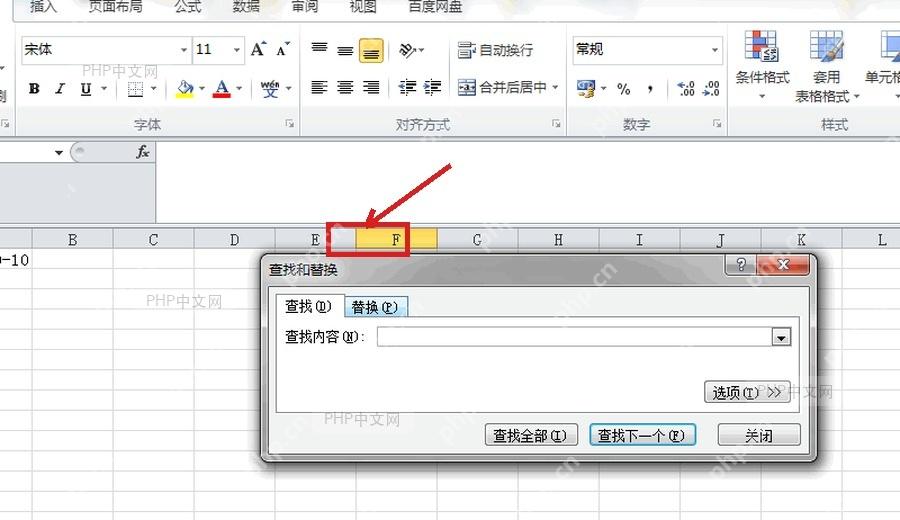Open the 百度网盘 ribbon tab
Screen dimensions: 900x520
435,6
